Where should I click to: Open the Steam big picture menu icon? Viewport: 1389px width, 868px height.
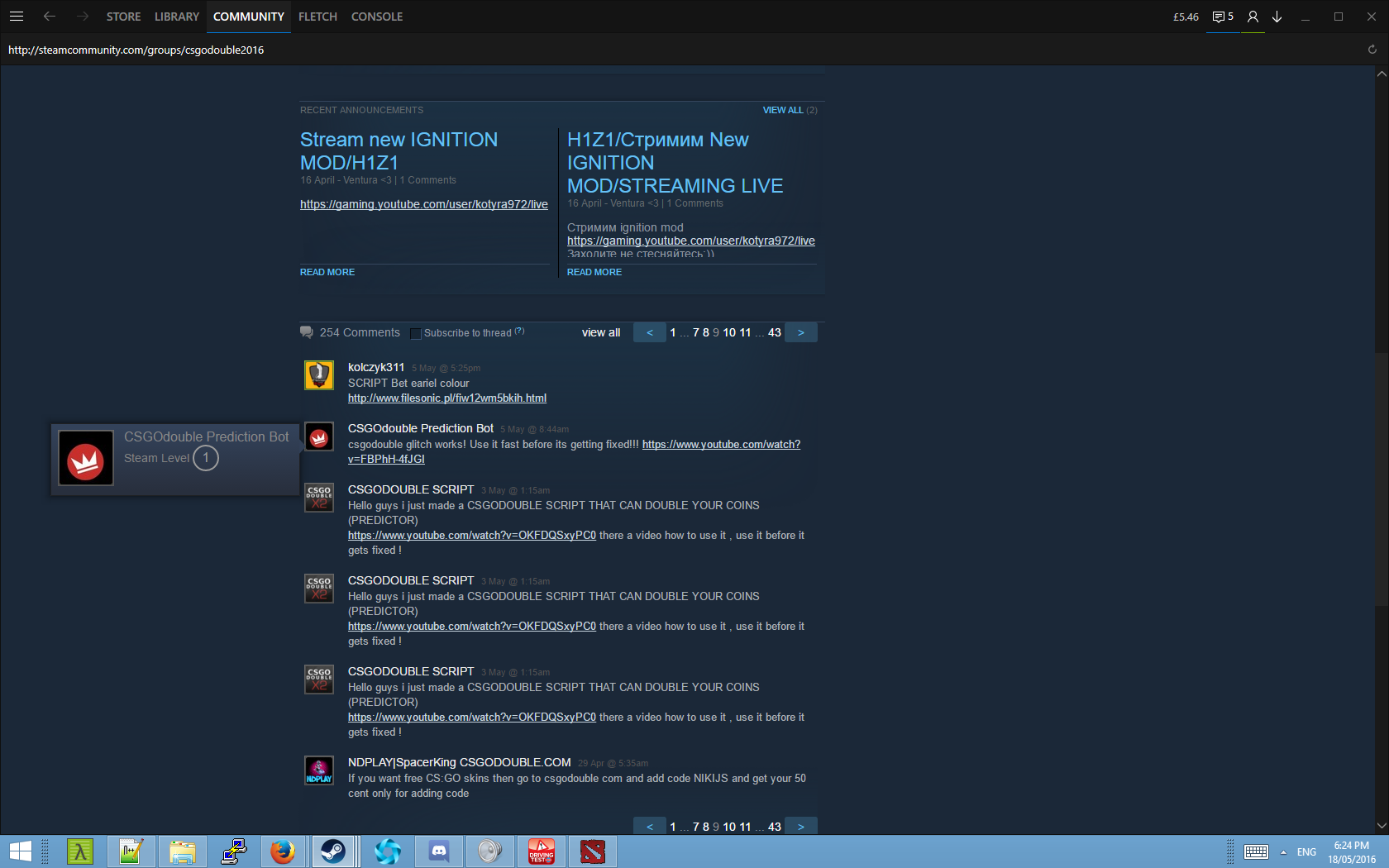tap(17, 17)
